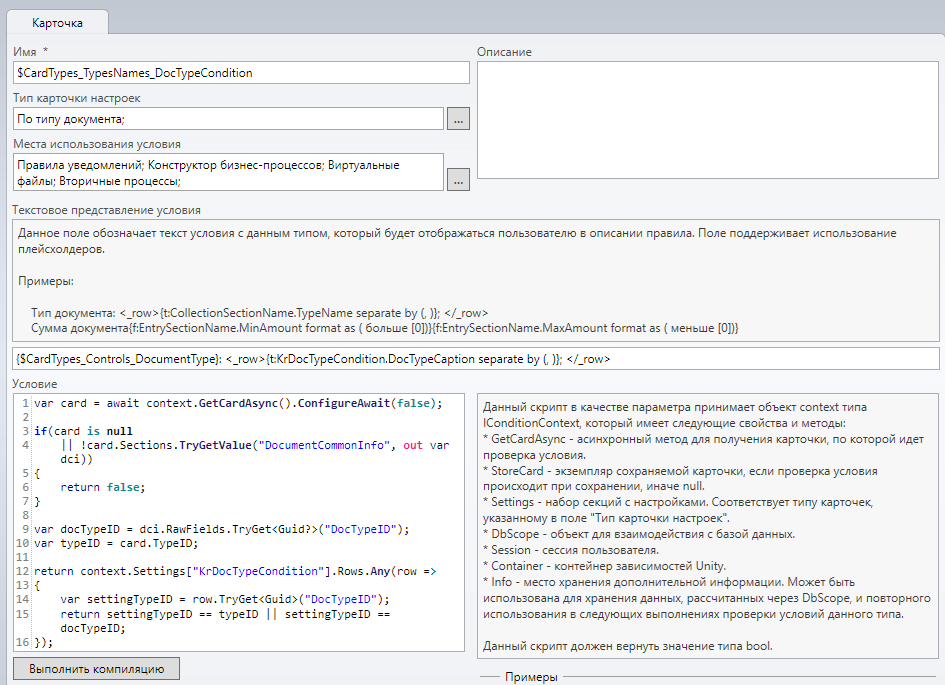Select the По типу документа settings type field
The image size is (945, 685).
tap(228, 119)
